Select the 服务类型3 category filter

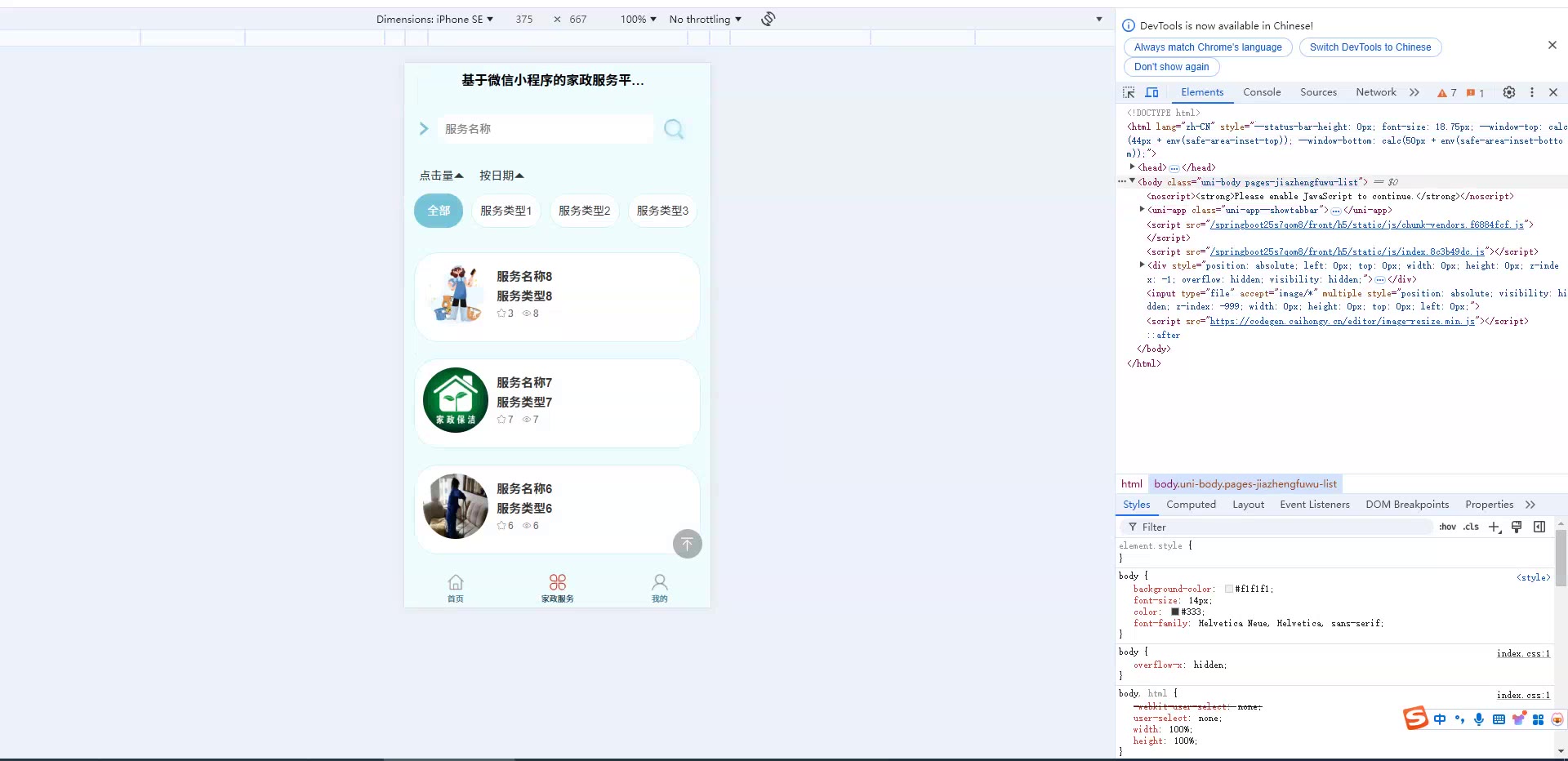(x=662, y=211)
